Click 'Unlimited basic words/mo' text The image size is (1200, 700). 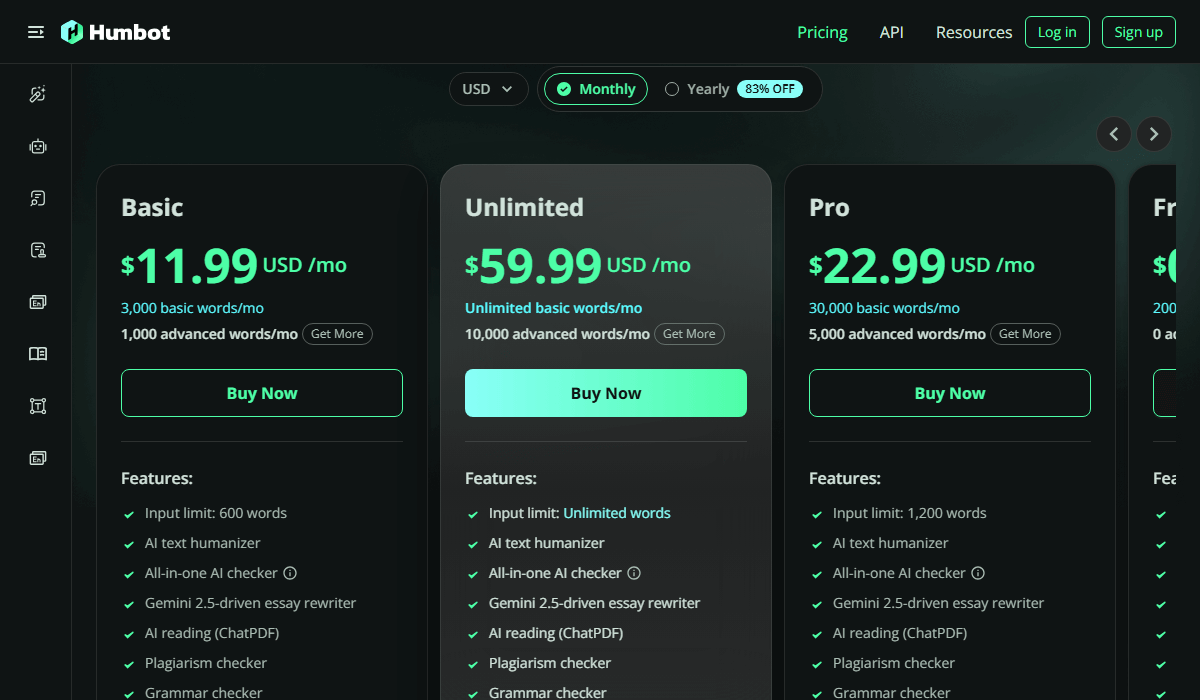[554, 308]
